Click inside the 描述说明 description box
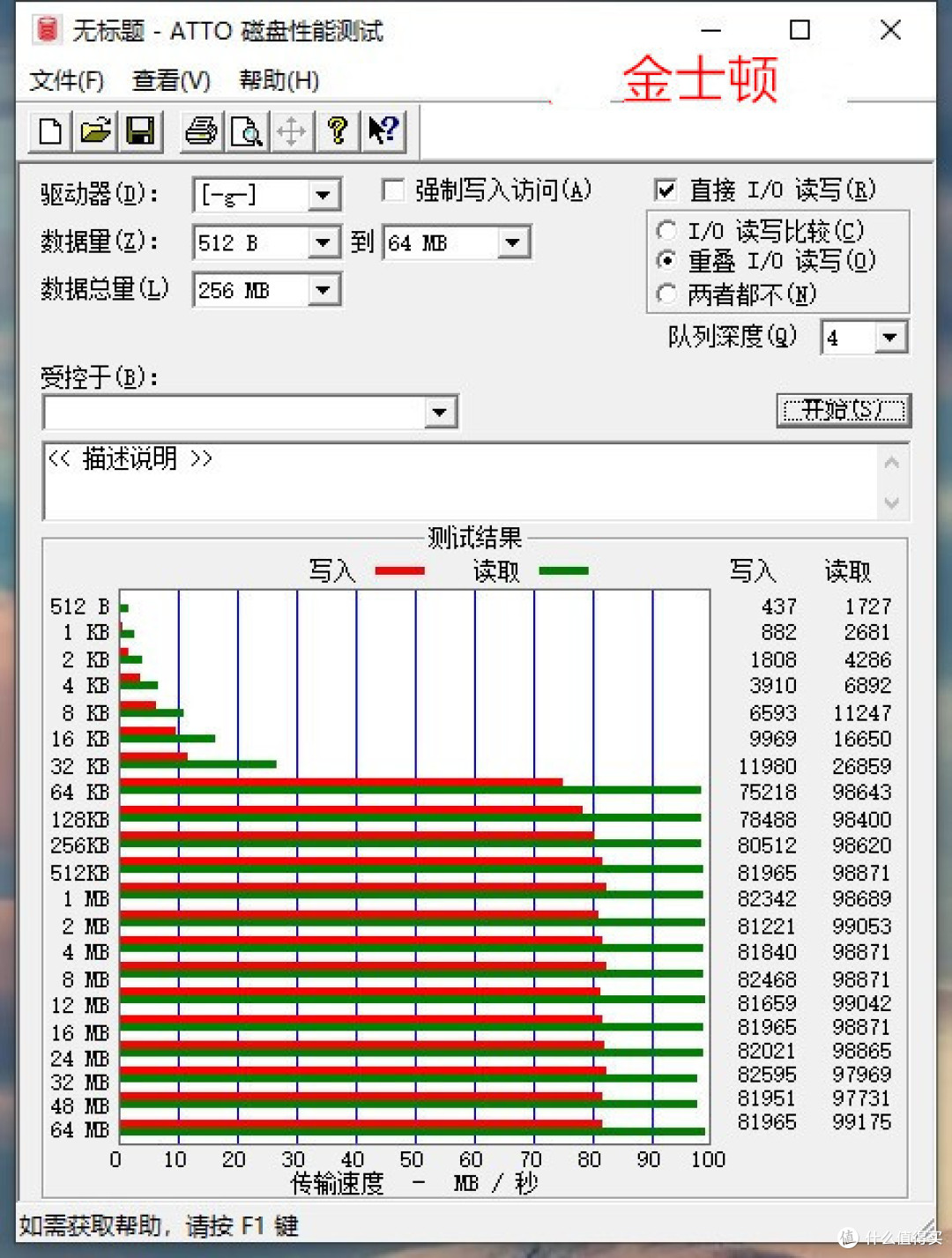 point(458,481)
